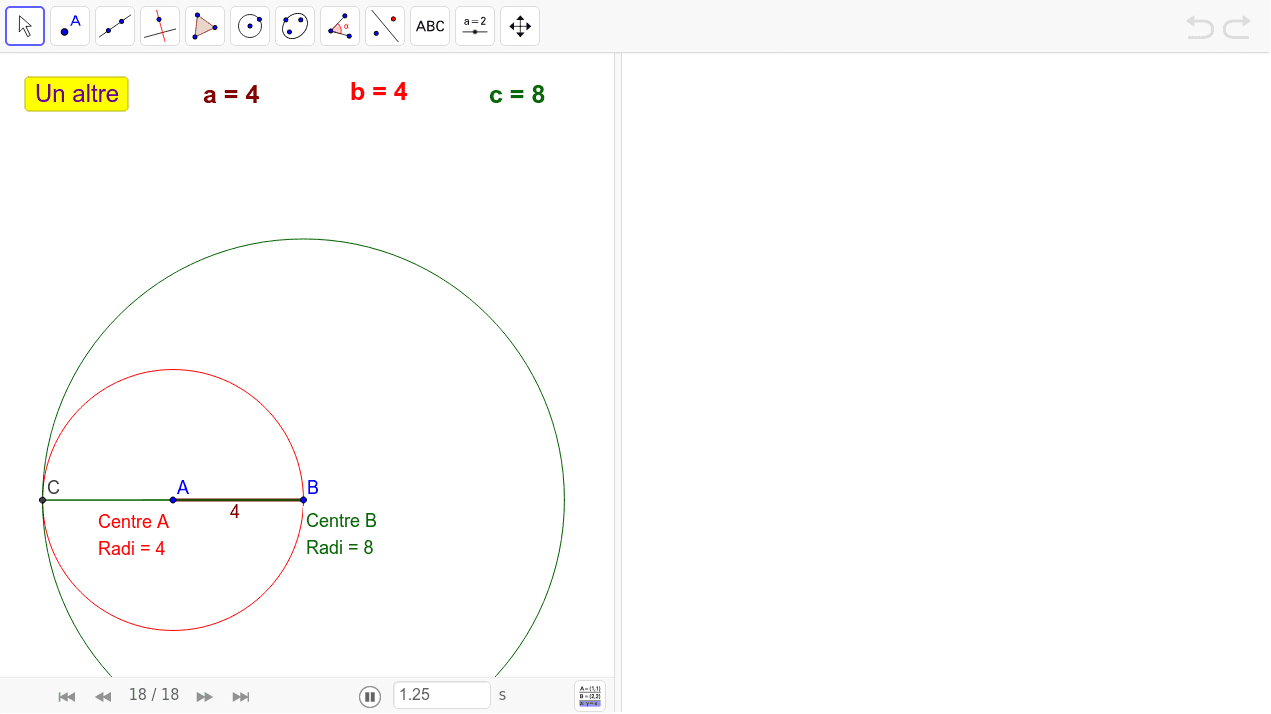Go back one construction step
The image size is (1271, 714).
coord(103,696)
